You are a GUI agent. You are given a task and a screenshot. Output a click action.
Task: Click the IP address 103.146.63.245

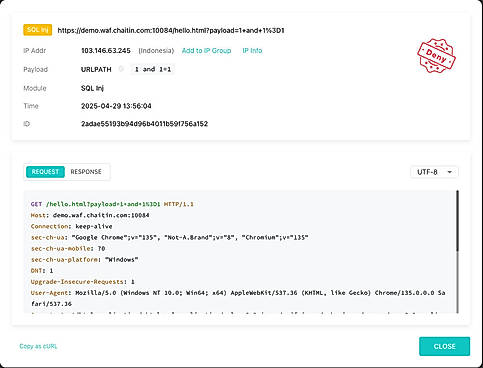coord(106,51)
